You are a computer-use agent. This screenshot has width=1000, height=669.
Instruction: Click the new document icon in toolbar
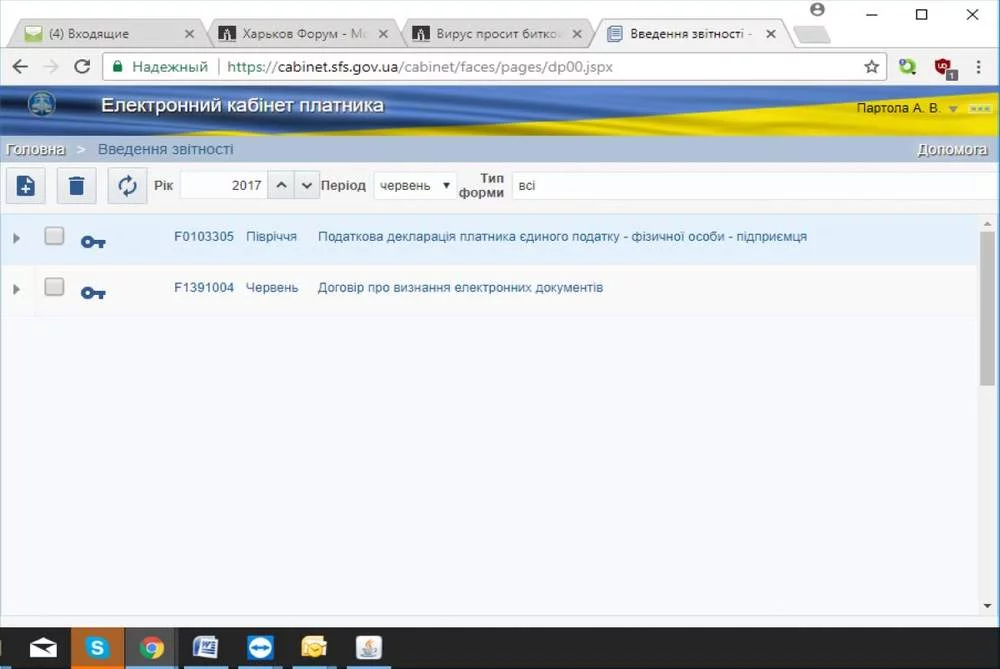coord(26,186)
